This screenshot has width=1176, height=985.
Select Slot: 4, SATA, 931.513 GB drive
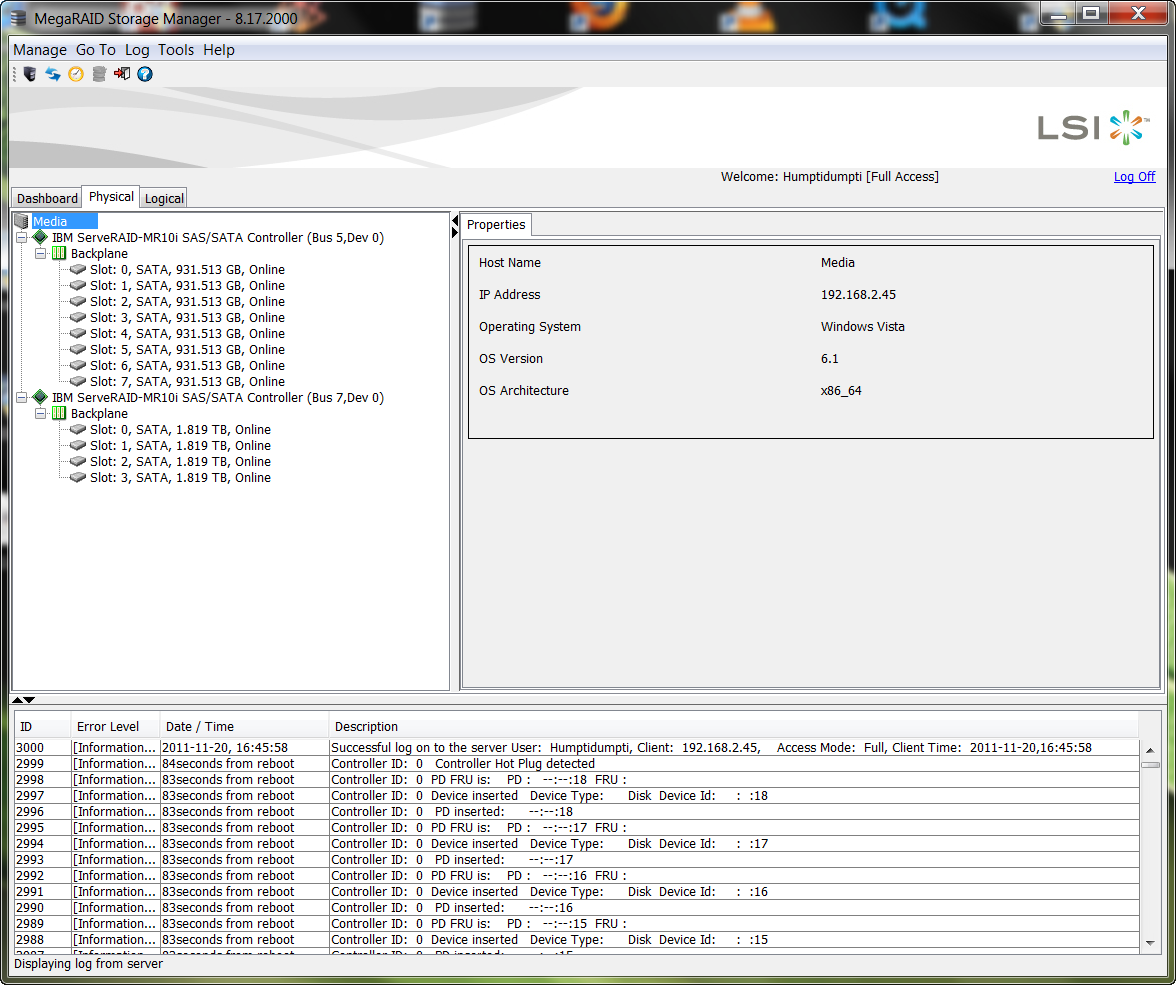click(187, 333)
